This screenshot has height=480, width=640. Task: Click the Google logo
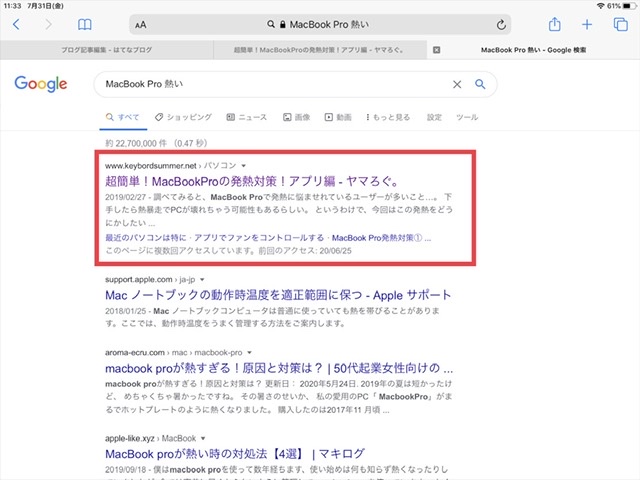coord(41,84)
